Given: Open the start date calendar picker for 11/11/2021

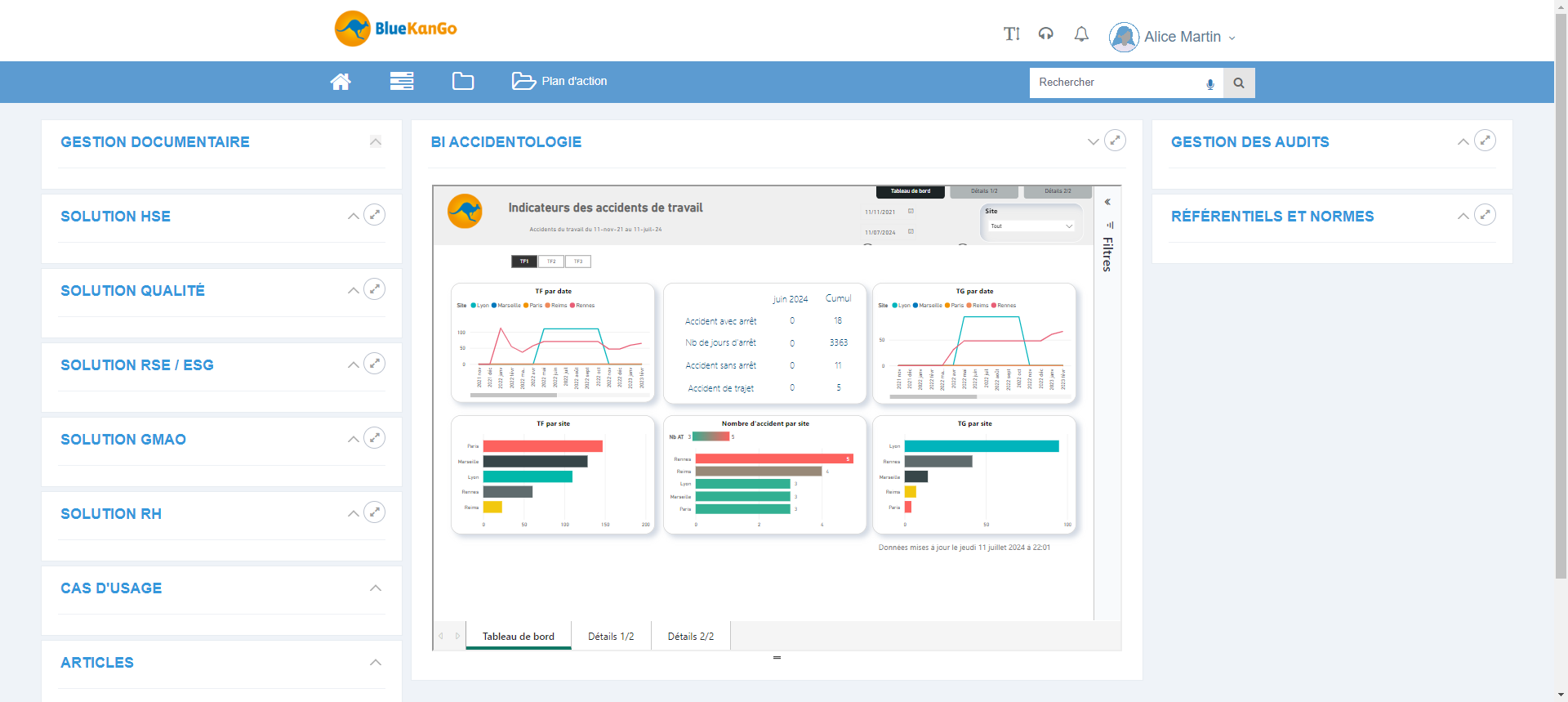Looking at the screenshot, I should pos(911,212).
